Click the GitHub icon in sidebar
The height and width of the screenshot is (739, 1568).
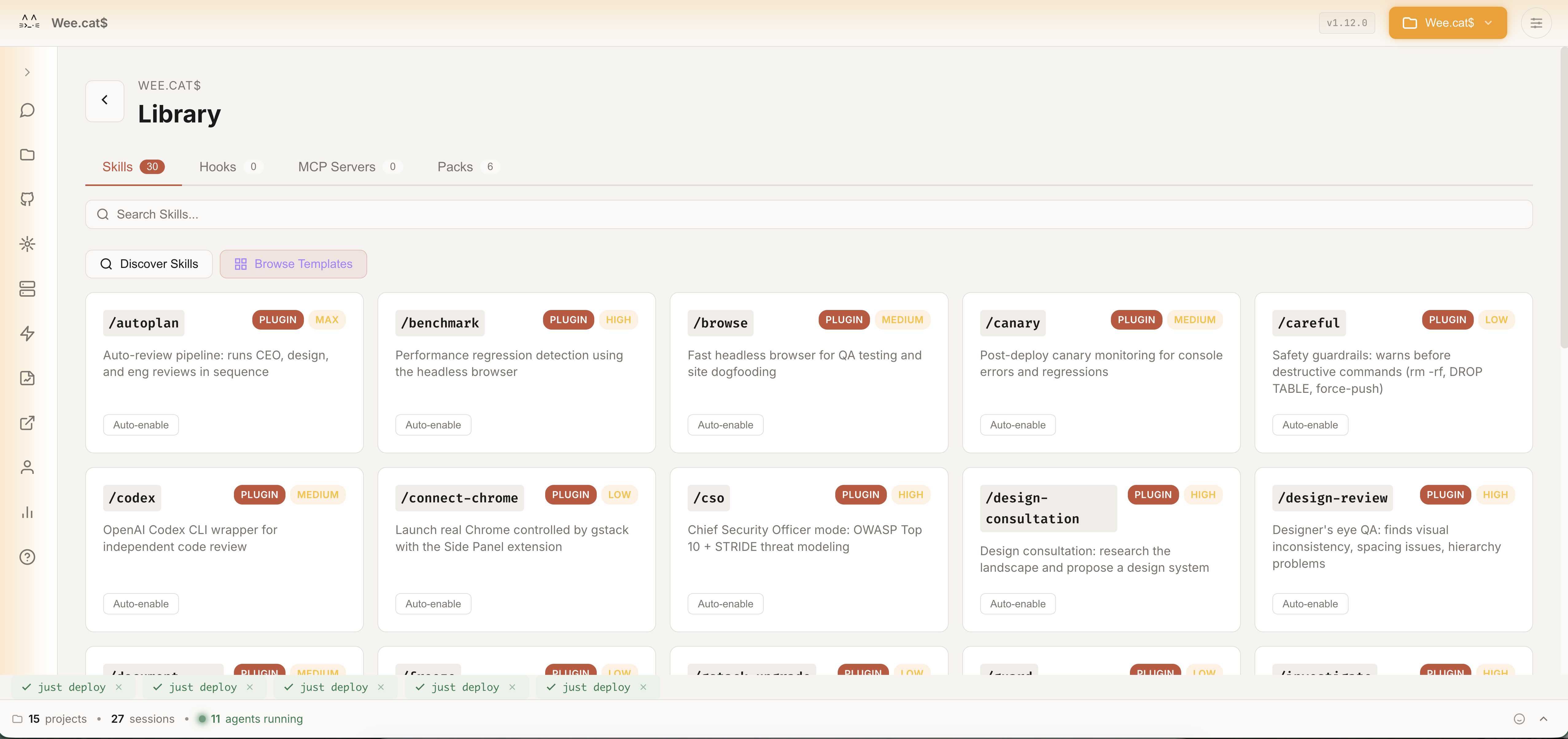pyautogui.click(x=27, y=199)
